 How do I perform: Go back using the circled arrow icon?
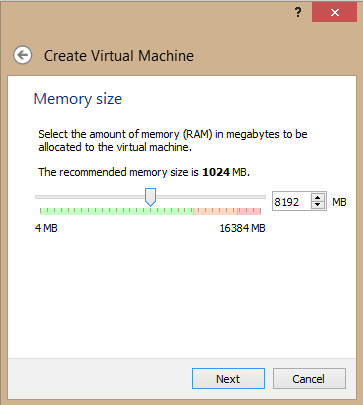point(23,55)
